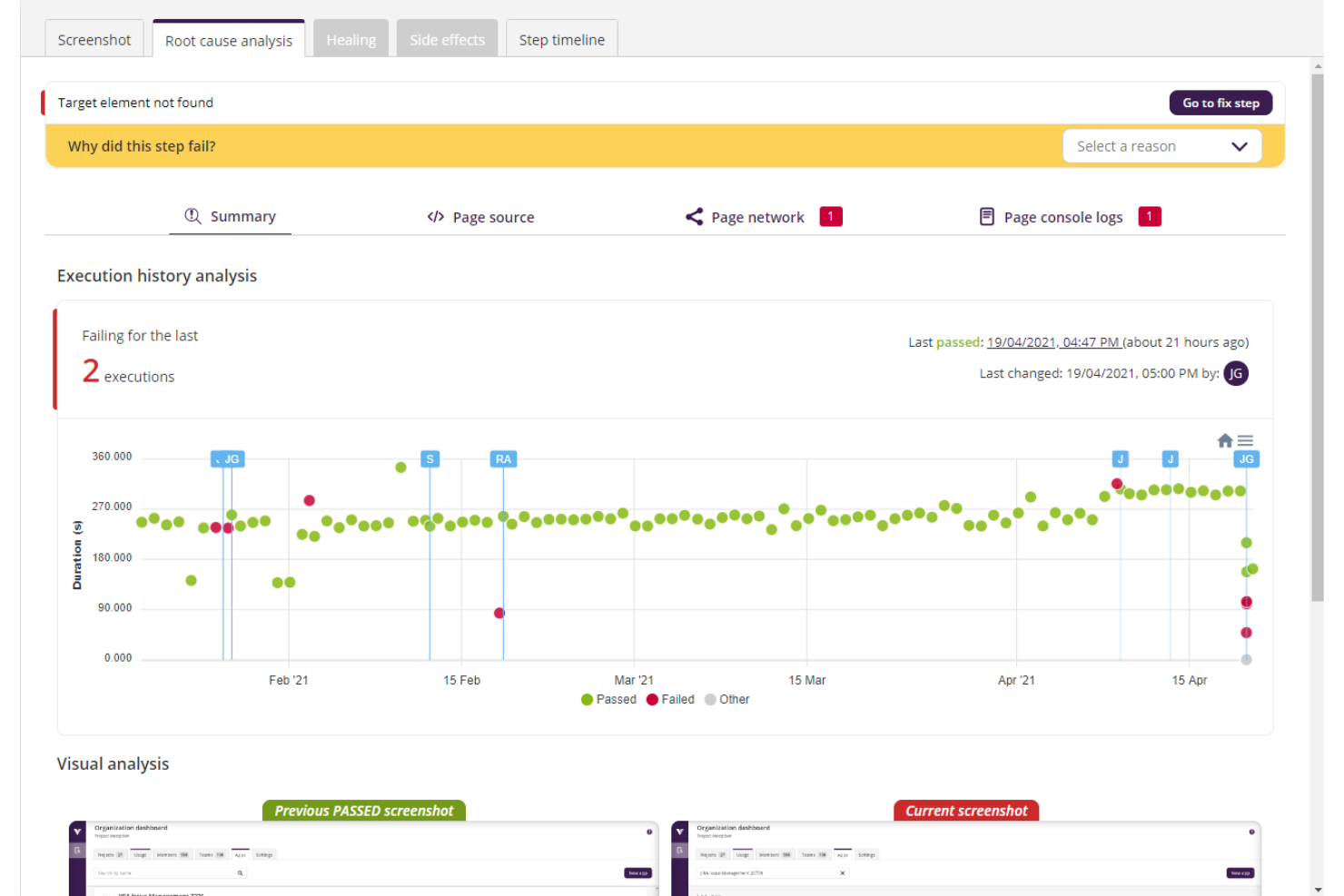
Task: Toggle Failed results in the chart legend
Action: pos(670,699)
